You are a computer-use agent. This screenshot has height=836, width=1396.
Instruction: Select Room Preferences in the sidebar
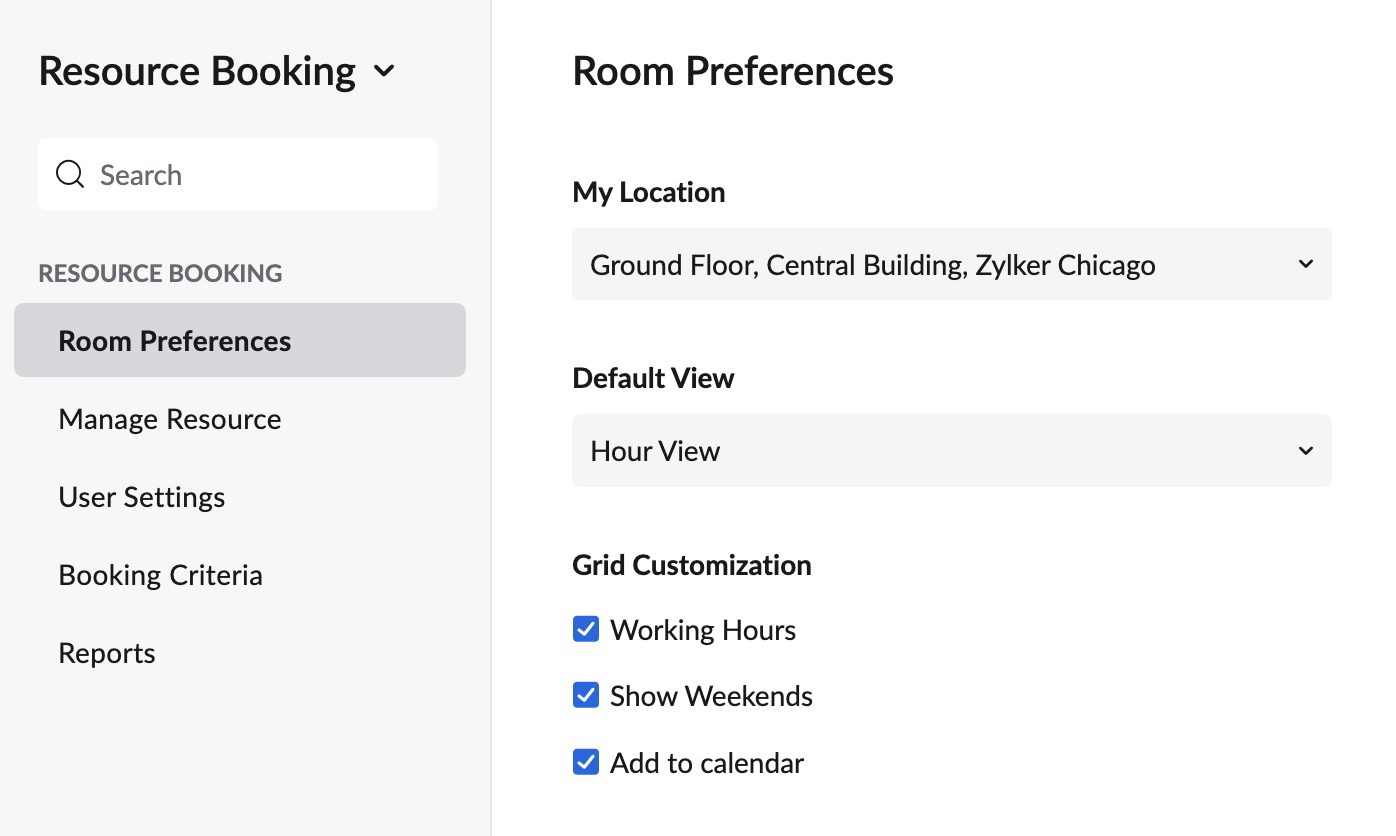pos(175,341)
